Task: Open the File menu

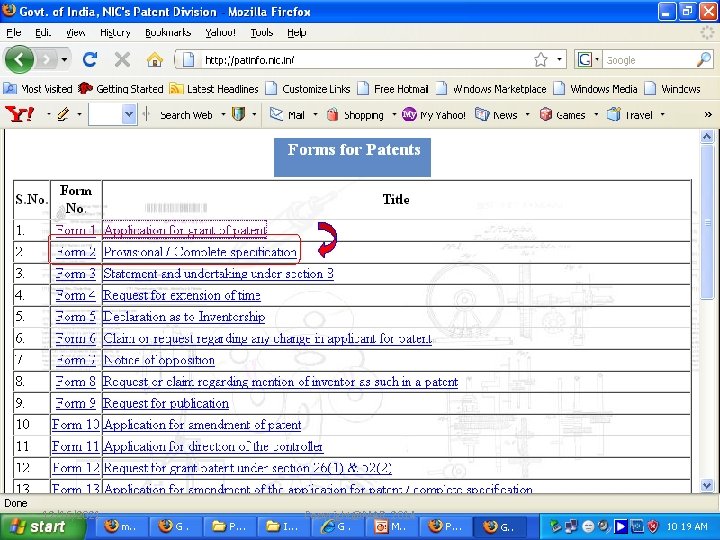Action: (14, 33)
